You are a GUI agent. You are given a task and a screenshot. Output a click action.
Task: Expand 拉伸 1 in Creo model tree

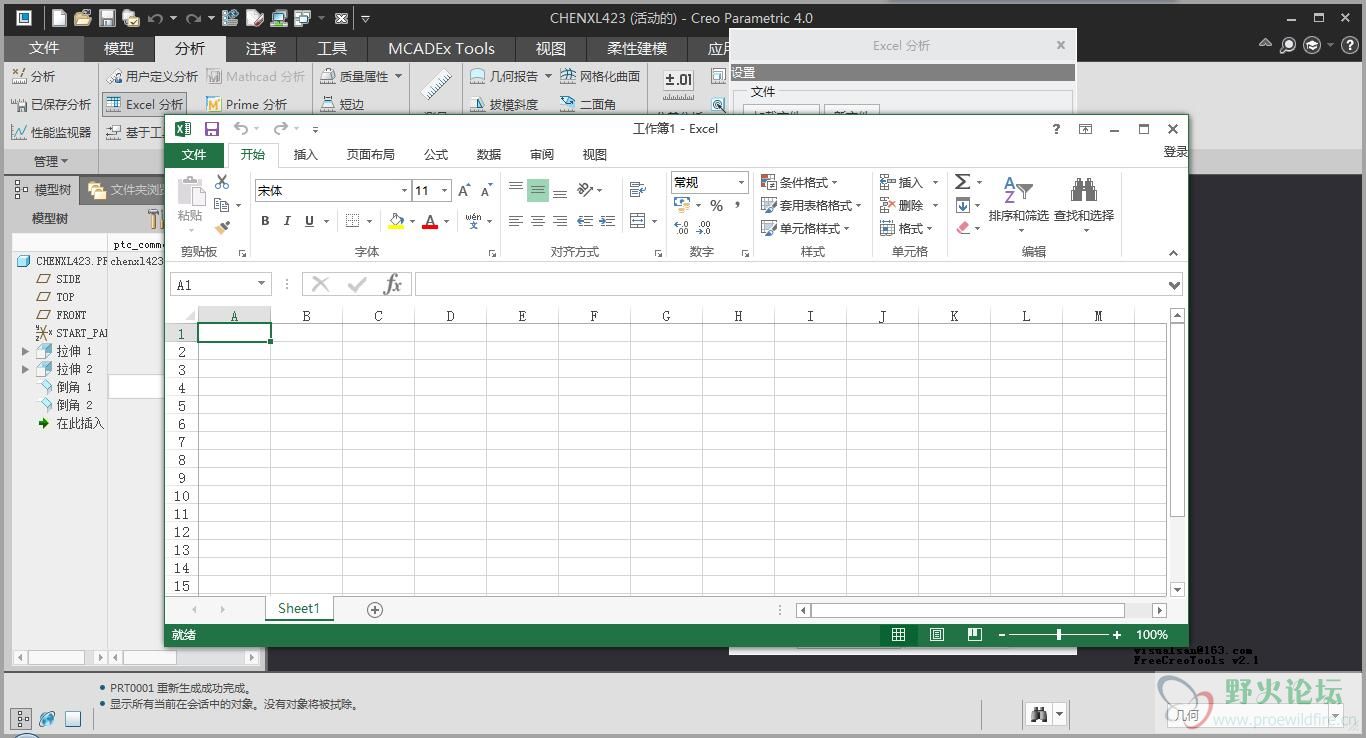(25, 351)
